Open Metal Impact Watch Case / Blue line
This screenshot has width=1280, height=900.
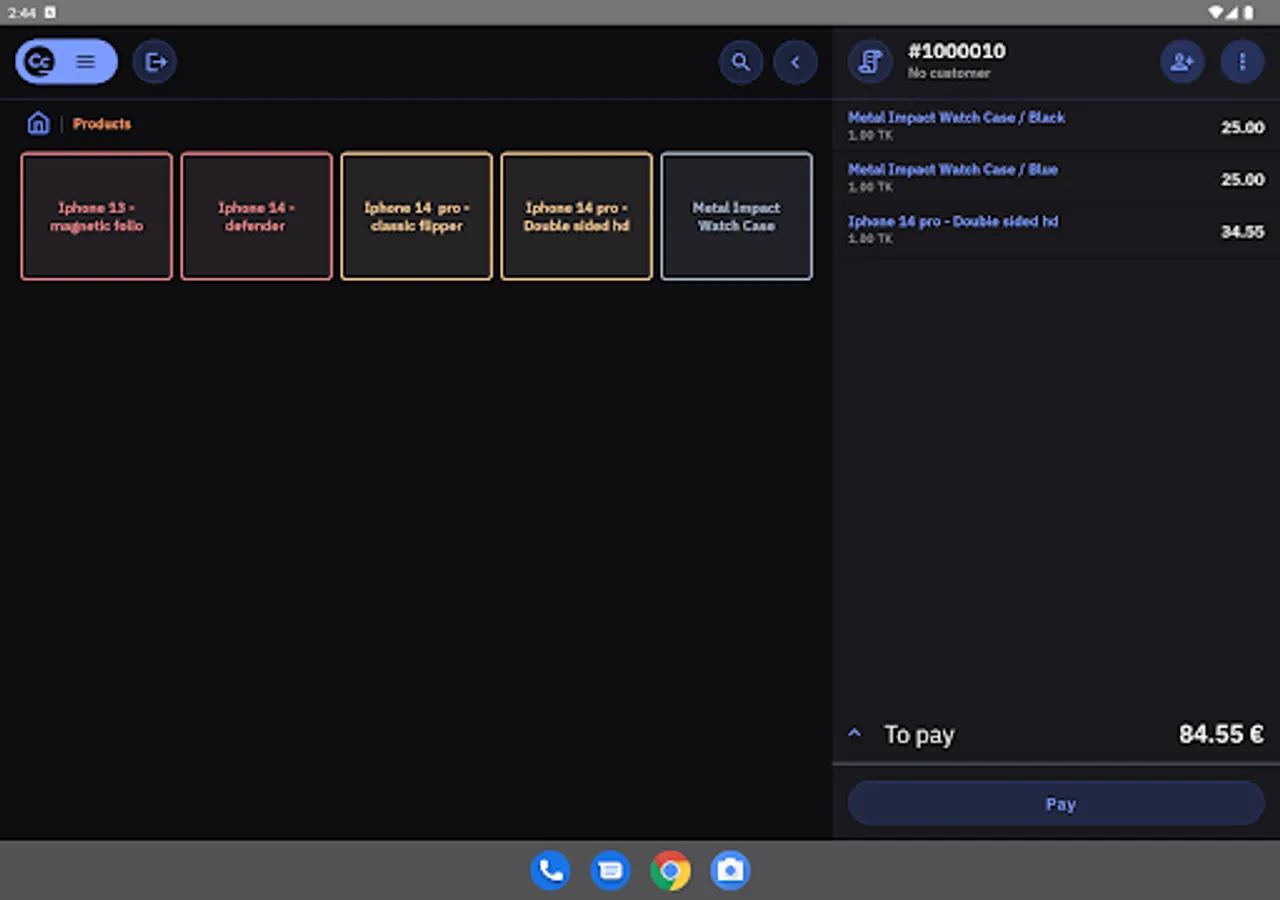tap(1056, 178)
